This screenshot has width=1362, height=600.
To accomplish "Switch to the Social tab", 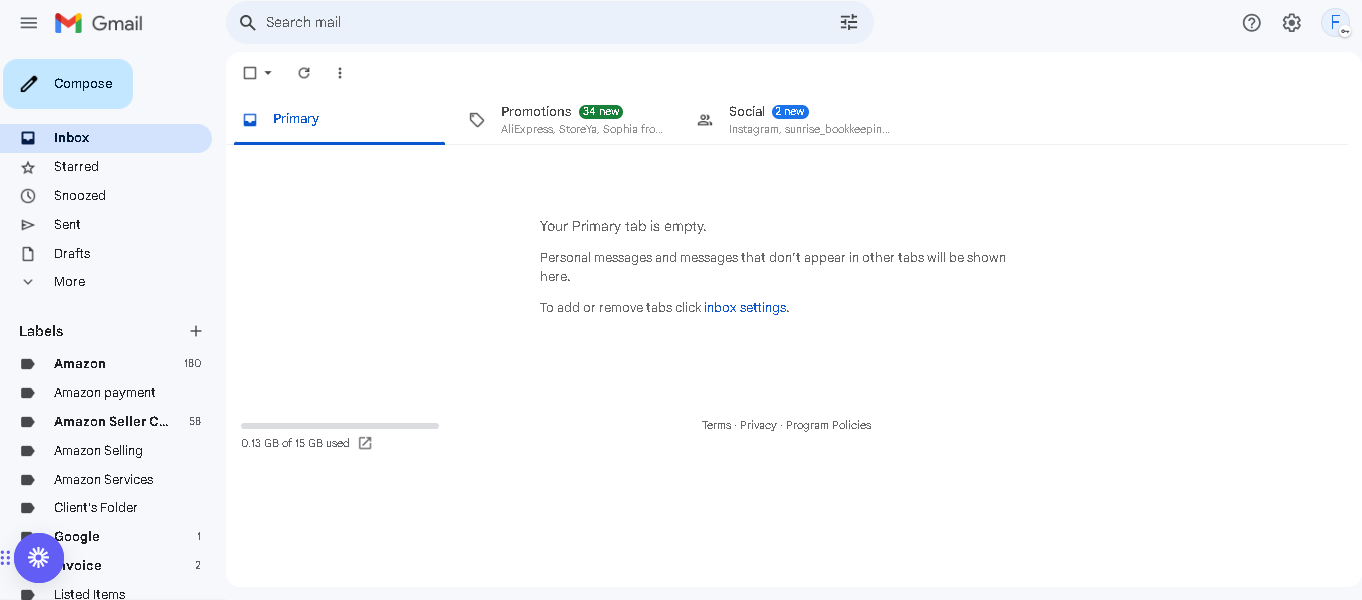I will pyautogui.click(x=795, y=120).
